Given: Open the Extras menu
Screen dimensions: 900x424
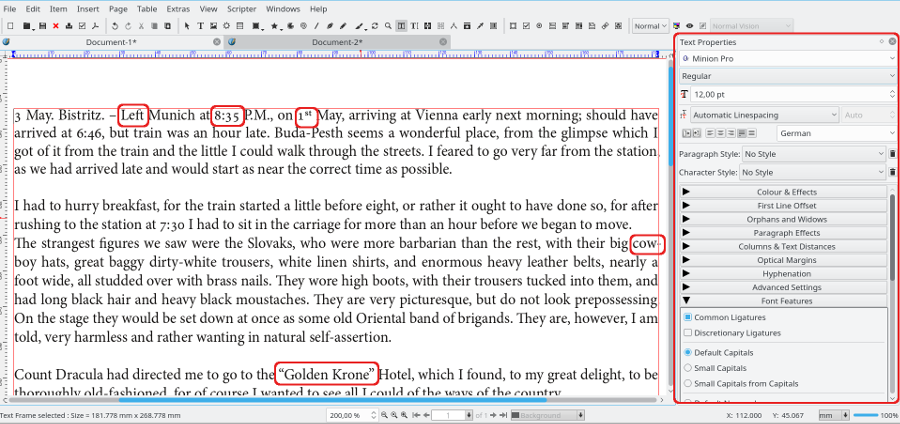Looking at the screenshot, I should [178, 9].
